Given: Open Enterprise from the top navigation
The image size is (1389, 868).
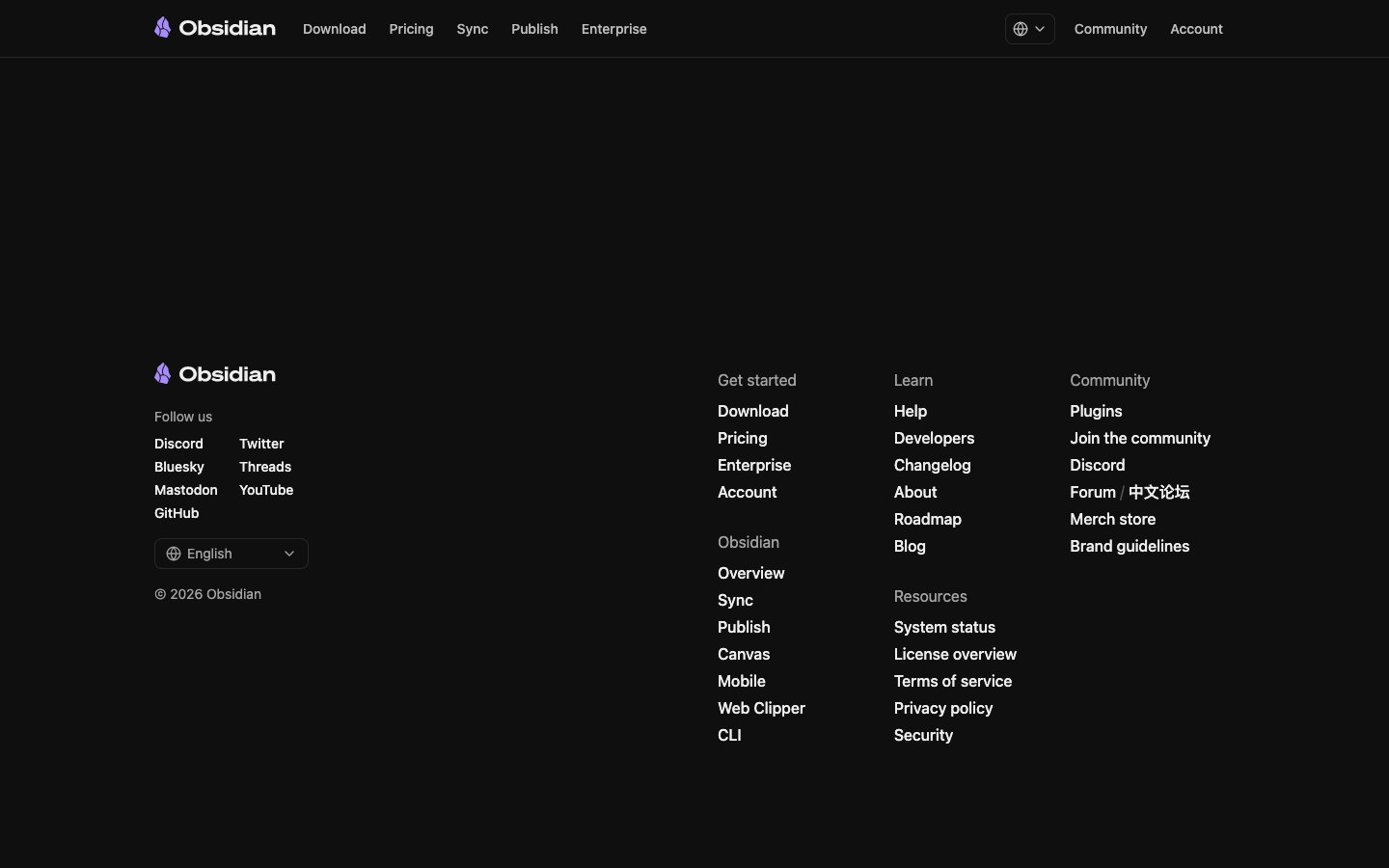Looking at the screenshot, I should click(x=613, y=29).
